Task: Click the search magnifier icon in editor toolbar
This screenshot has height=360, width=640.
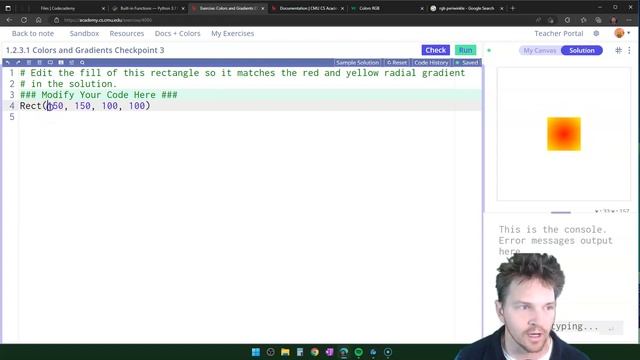Action: click(82, 62)
